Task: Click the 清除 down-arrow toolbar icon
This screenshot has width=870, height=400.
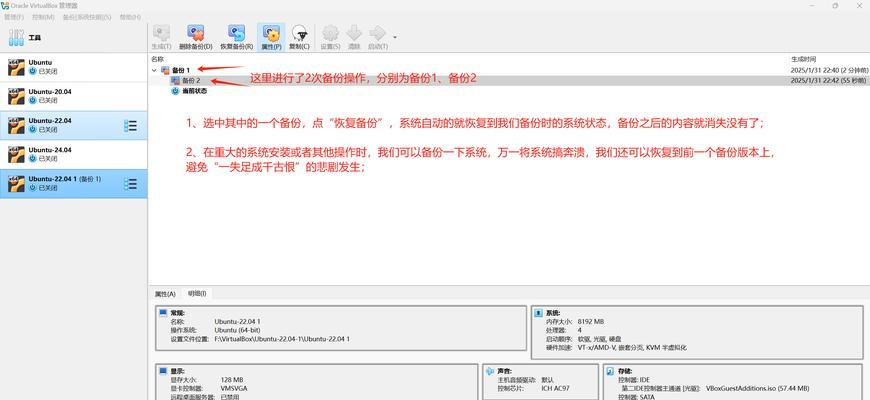Action: (354, 33)
